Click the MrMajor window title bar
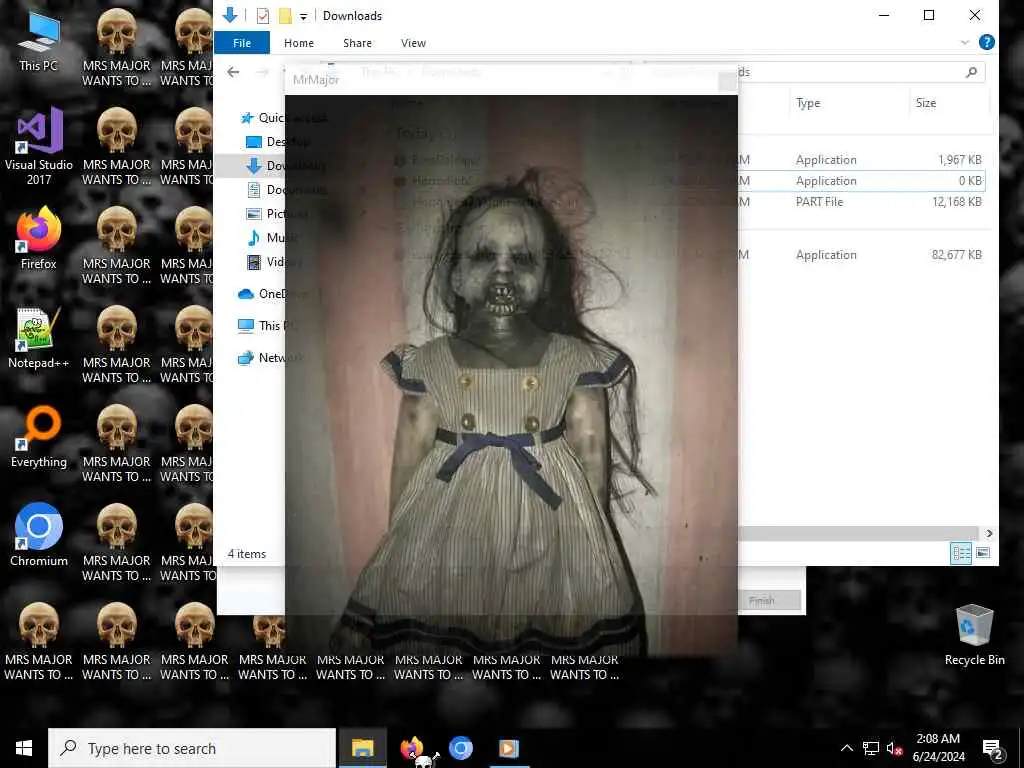The width and height of the screenshot is (1024, 768). pos(511,80)
